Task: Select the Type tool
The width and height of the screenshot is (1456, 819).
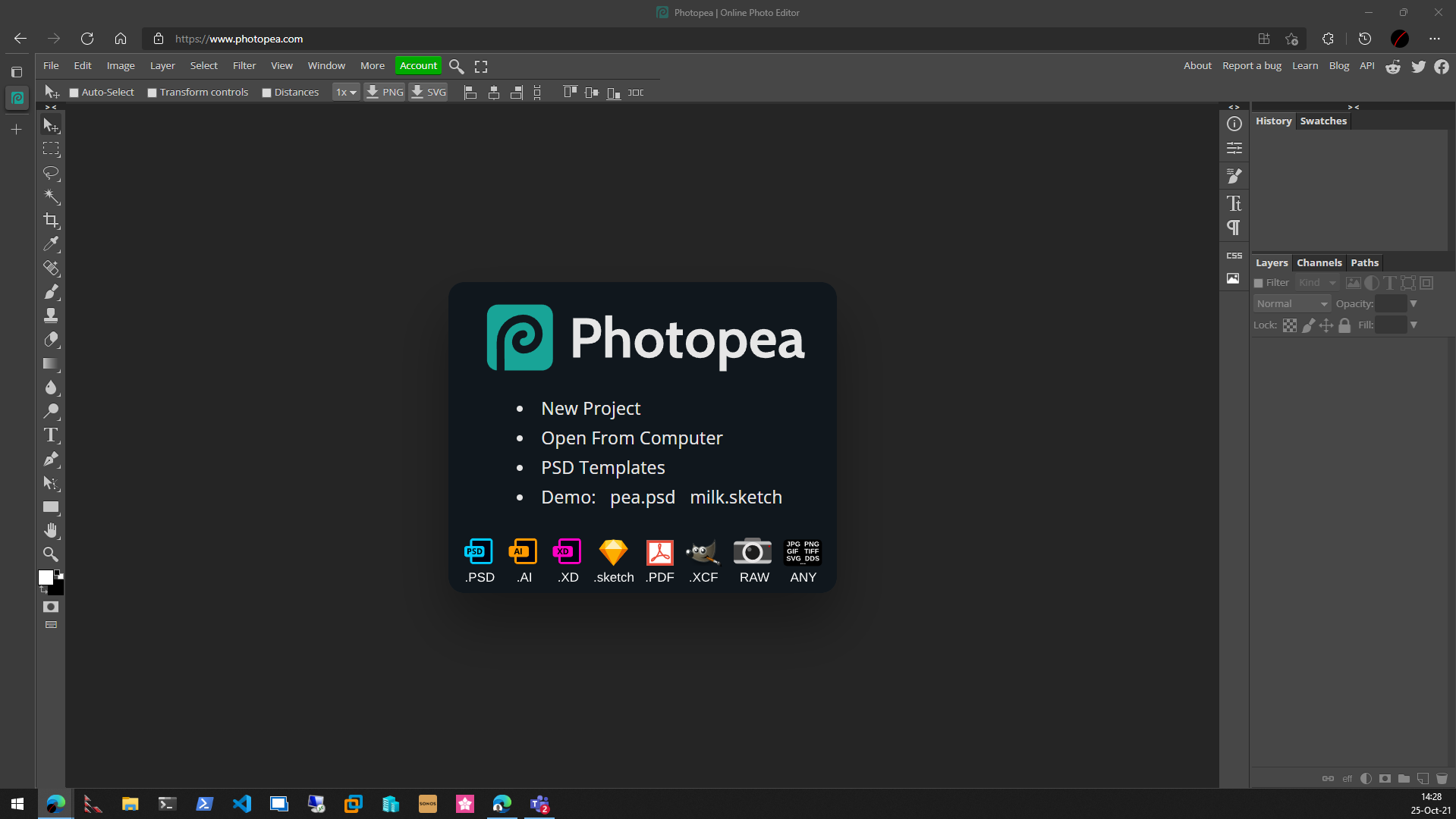Action: tap(52, 435)
